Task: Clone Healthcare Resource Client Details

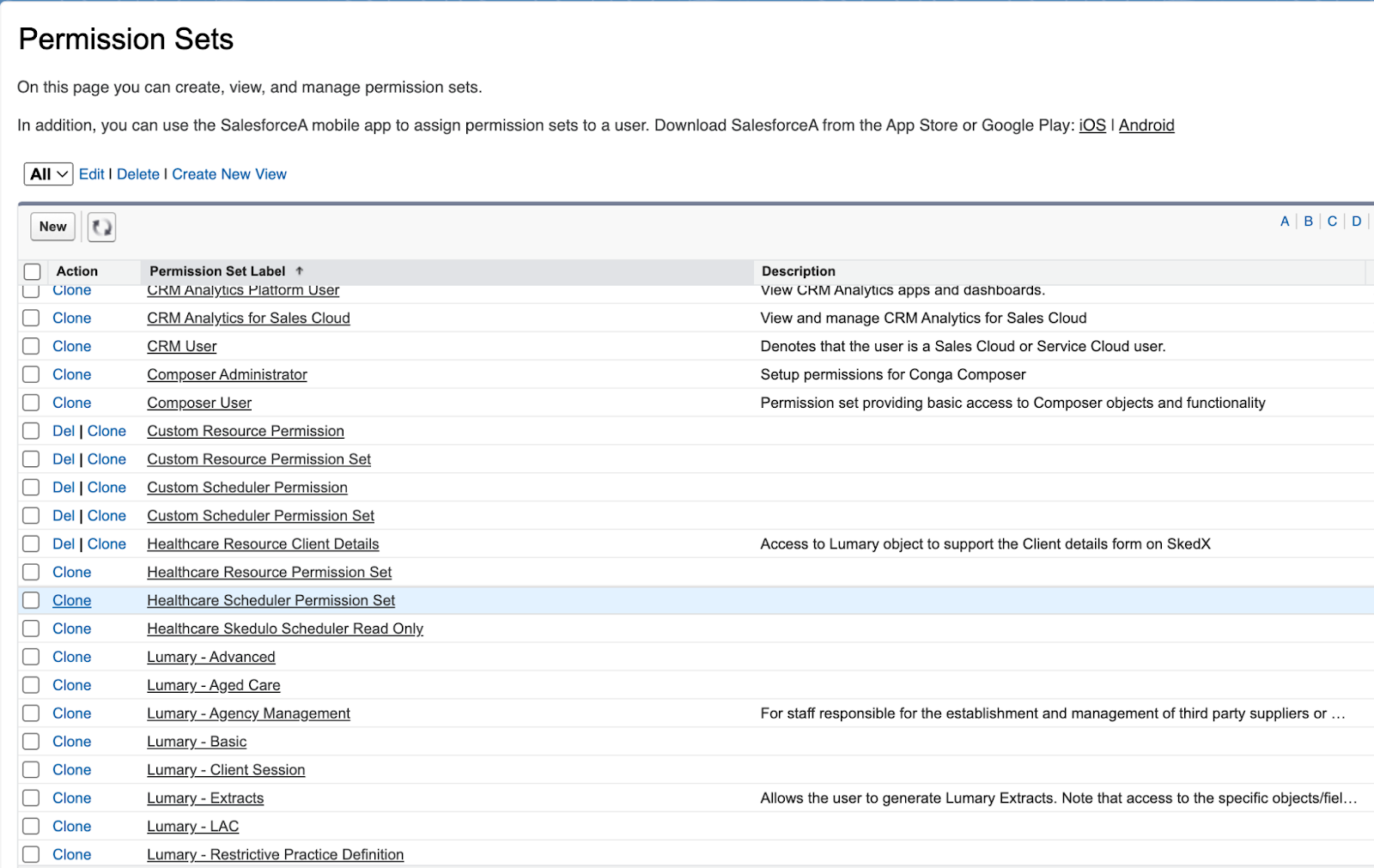Action: click(106, 544)
